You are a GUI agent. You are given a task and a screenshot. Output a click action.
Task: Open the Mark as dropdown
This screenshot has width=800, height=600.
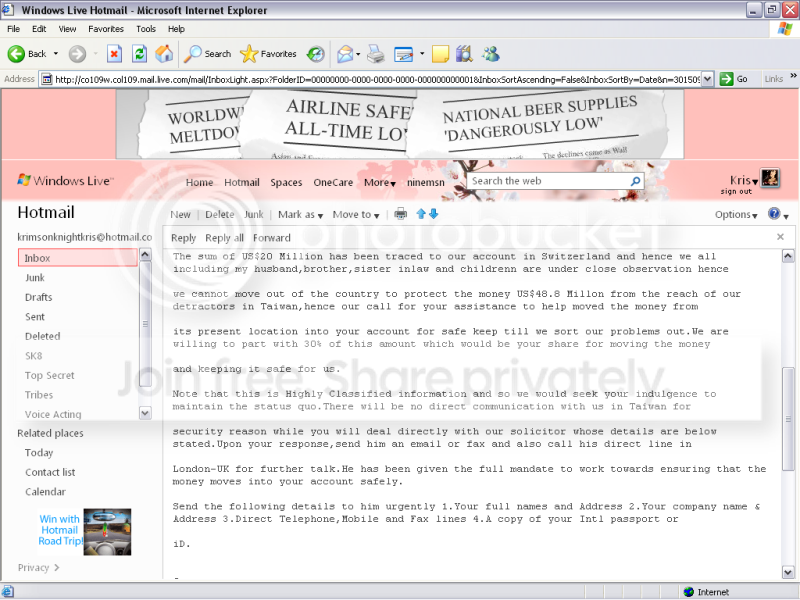pyautogui.click(x=301, y=215)
